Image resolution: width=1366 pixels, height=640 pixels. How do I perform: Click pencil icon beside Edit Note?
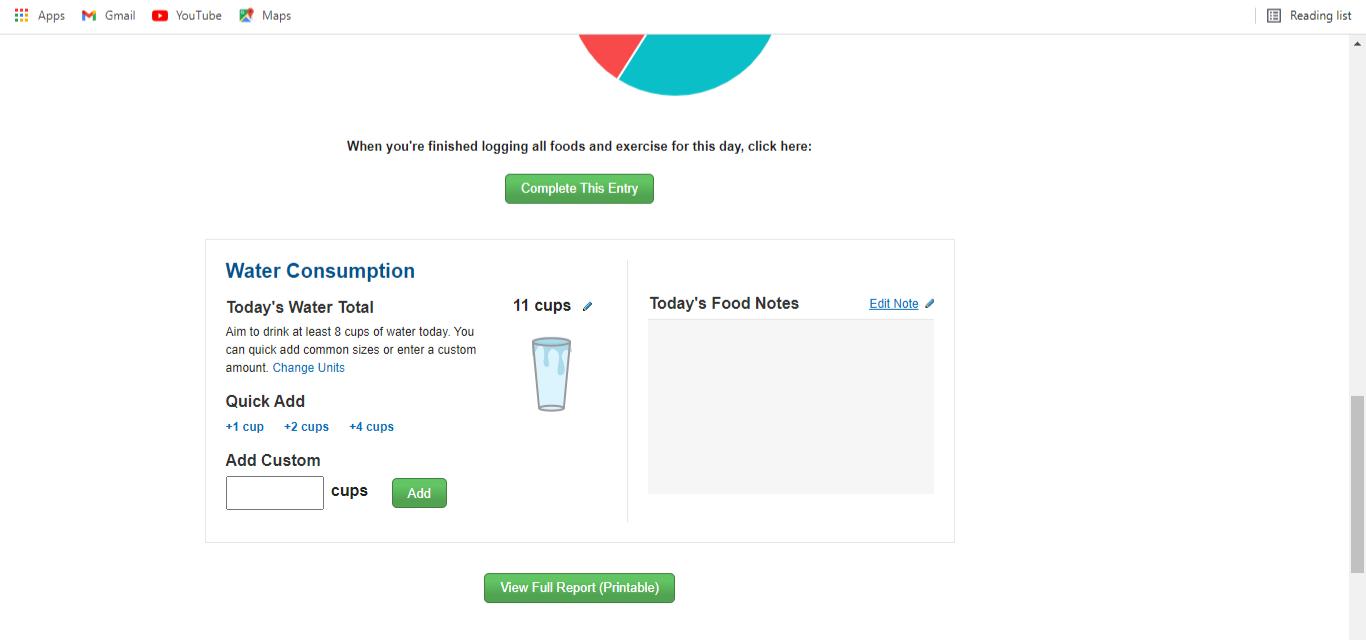(x=930, y=304)
